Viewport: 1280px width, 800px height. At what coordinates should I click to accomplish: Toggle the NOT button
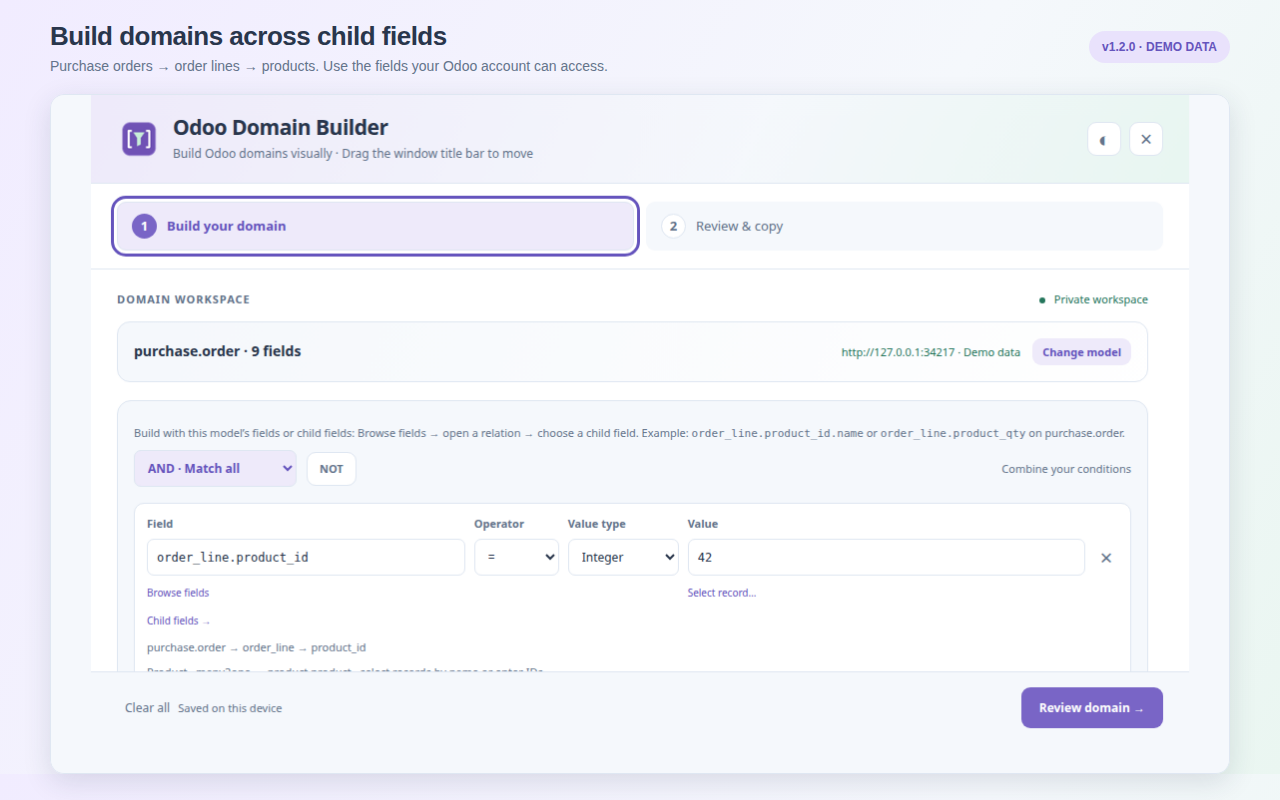click(331, 469)
